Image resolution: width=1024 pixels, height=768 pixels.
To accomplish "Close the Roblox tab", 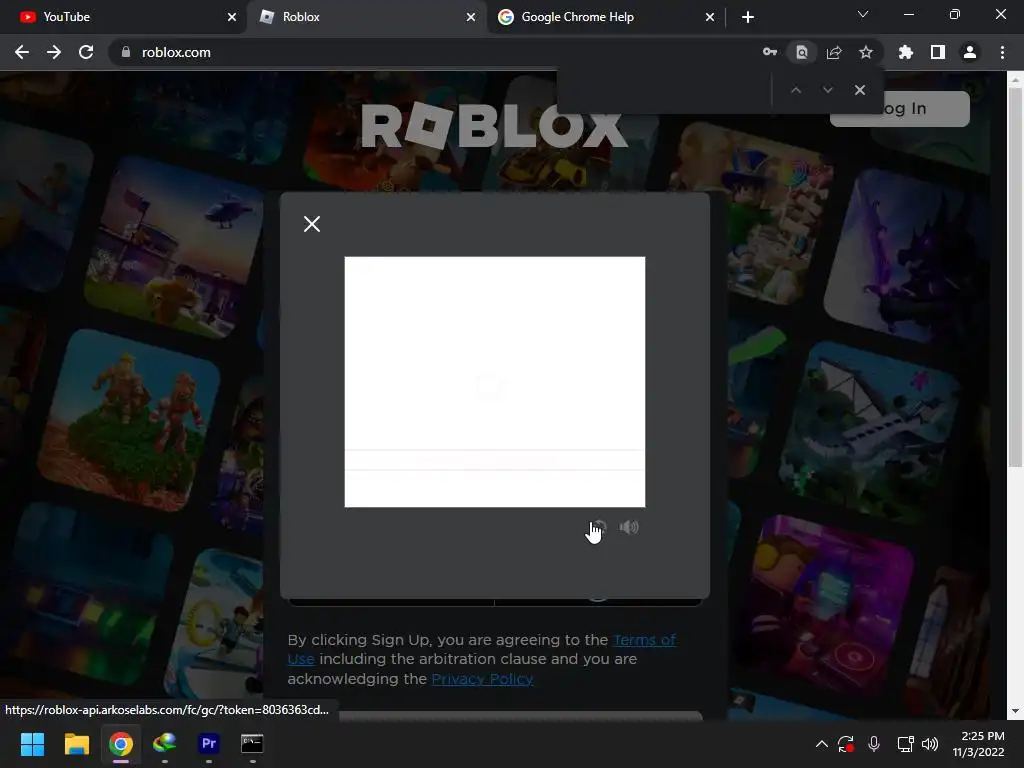I will coord(471,17).
